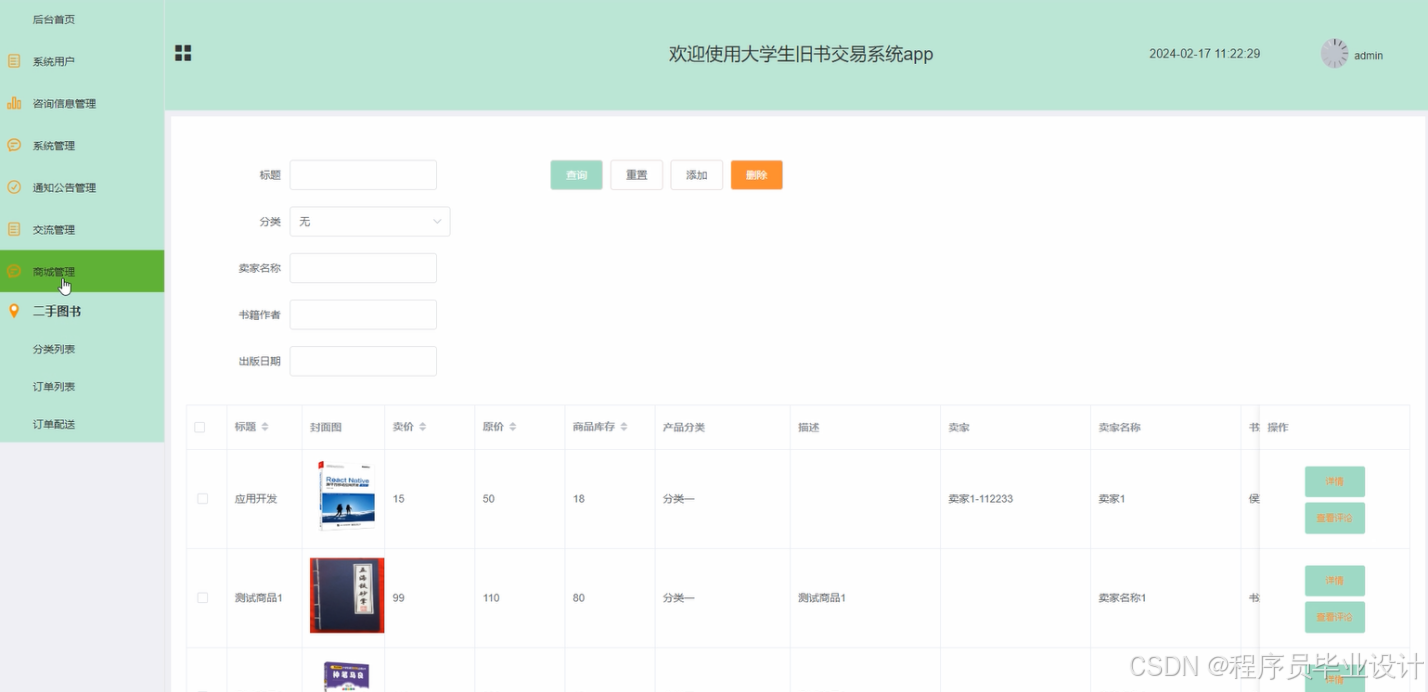
Task: Open the 订单列表 submenu item
Action: 82,386
